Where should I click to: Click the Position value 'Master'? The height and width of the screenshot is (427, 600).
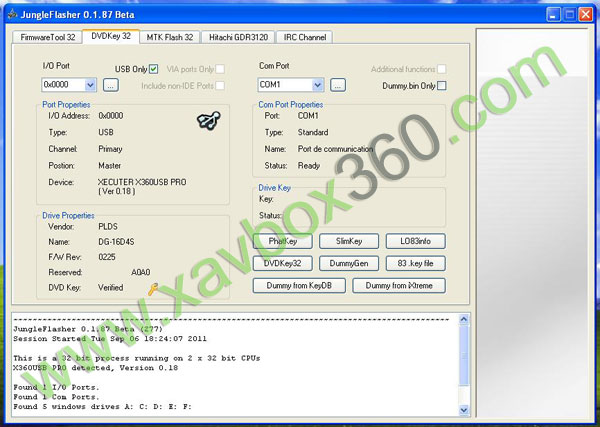(109, 166)
